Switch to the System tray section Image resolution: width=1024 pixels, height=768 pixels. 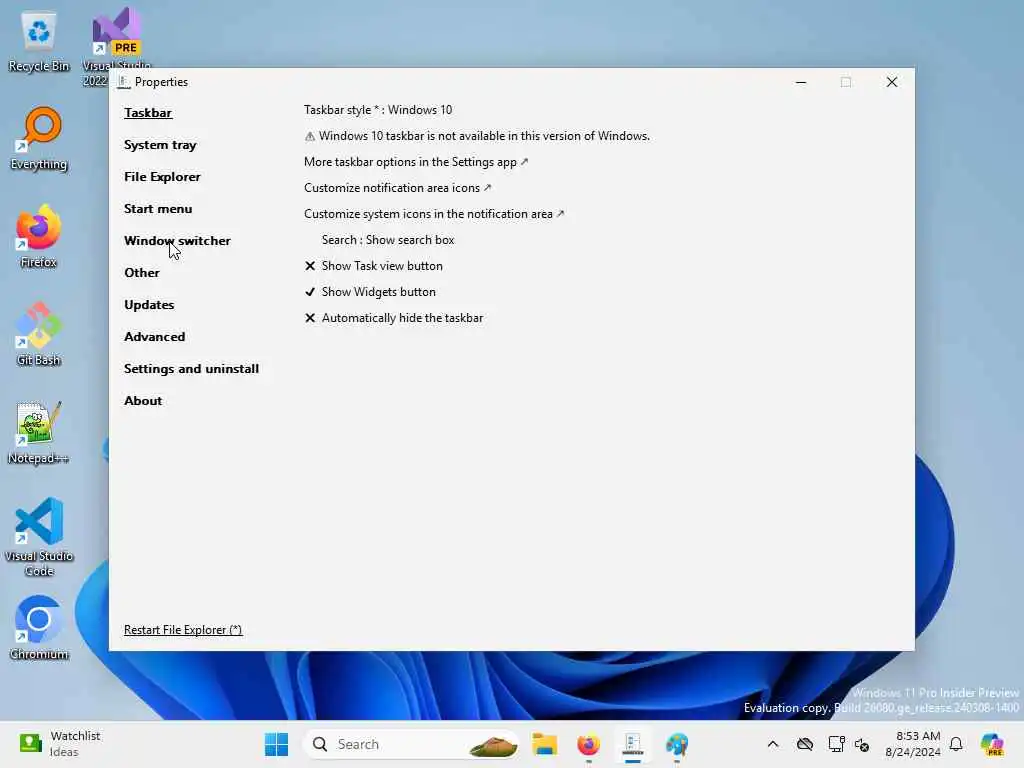(160, 144)
